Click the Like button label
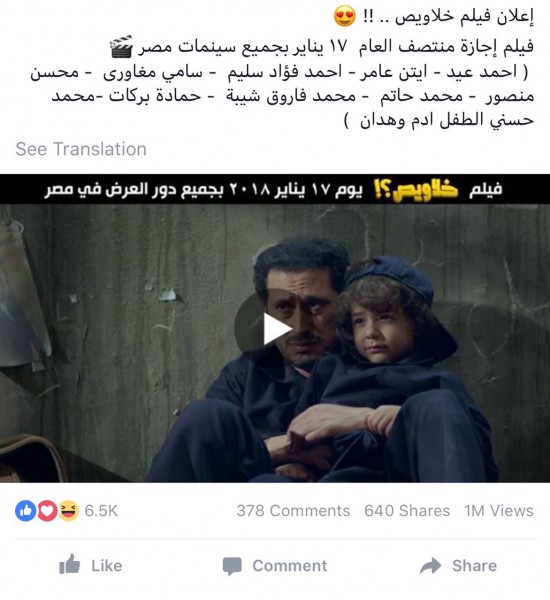This screenshot has height=600, width=550. 106,566
